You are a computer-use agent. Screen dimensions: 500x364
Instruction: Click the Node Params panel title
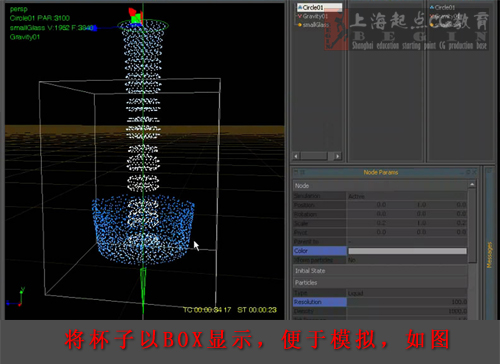[381, 172]
